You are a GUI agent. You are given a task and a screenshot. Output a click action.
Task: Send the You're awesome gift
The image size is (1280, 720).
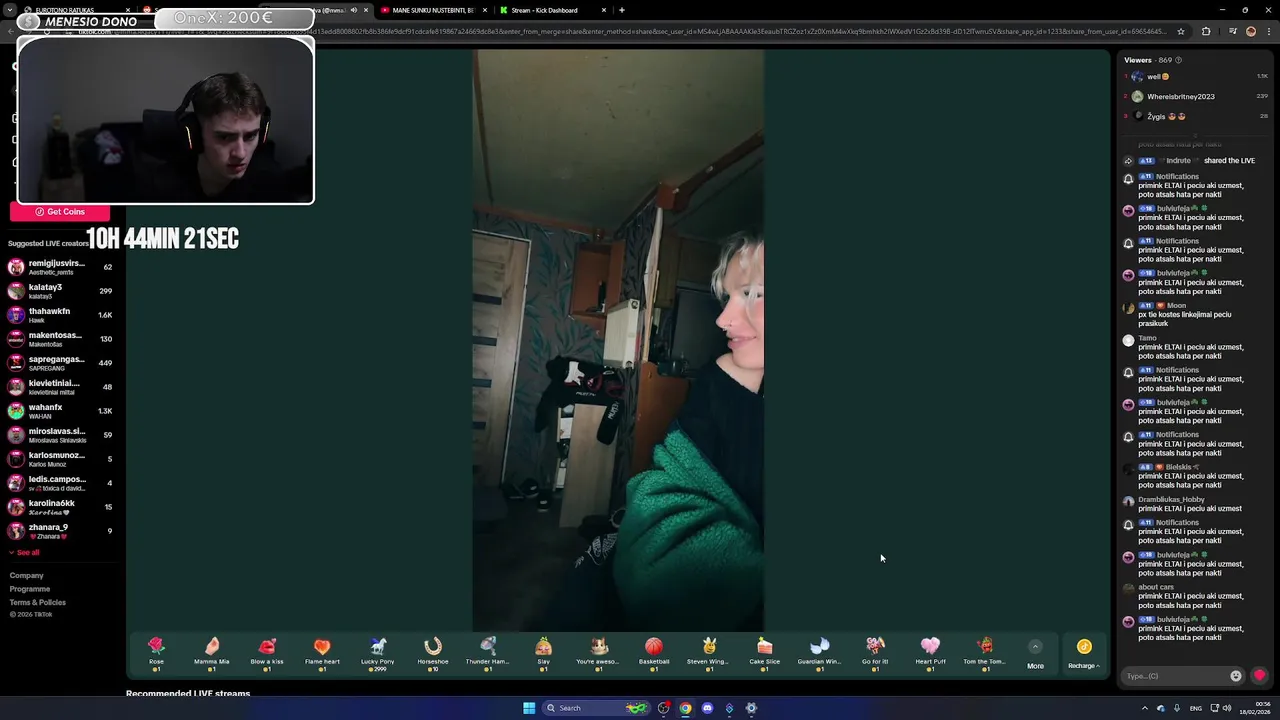click(x=598, y=654)
